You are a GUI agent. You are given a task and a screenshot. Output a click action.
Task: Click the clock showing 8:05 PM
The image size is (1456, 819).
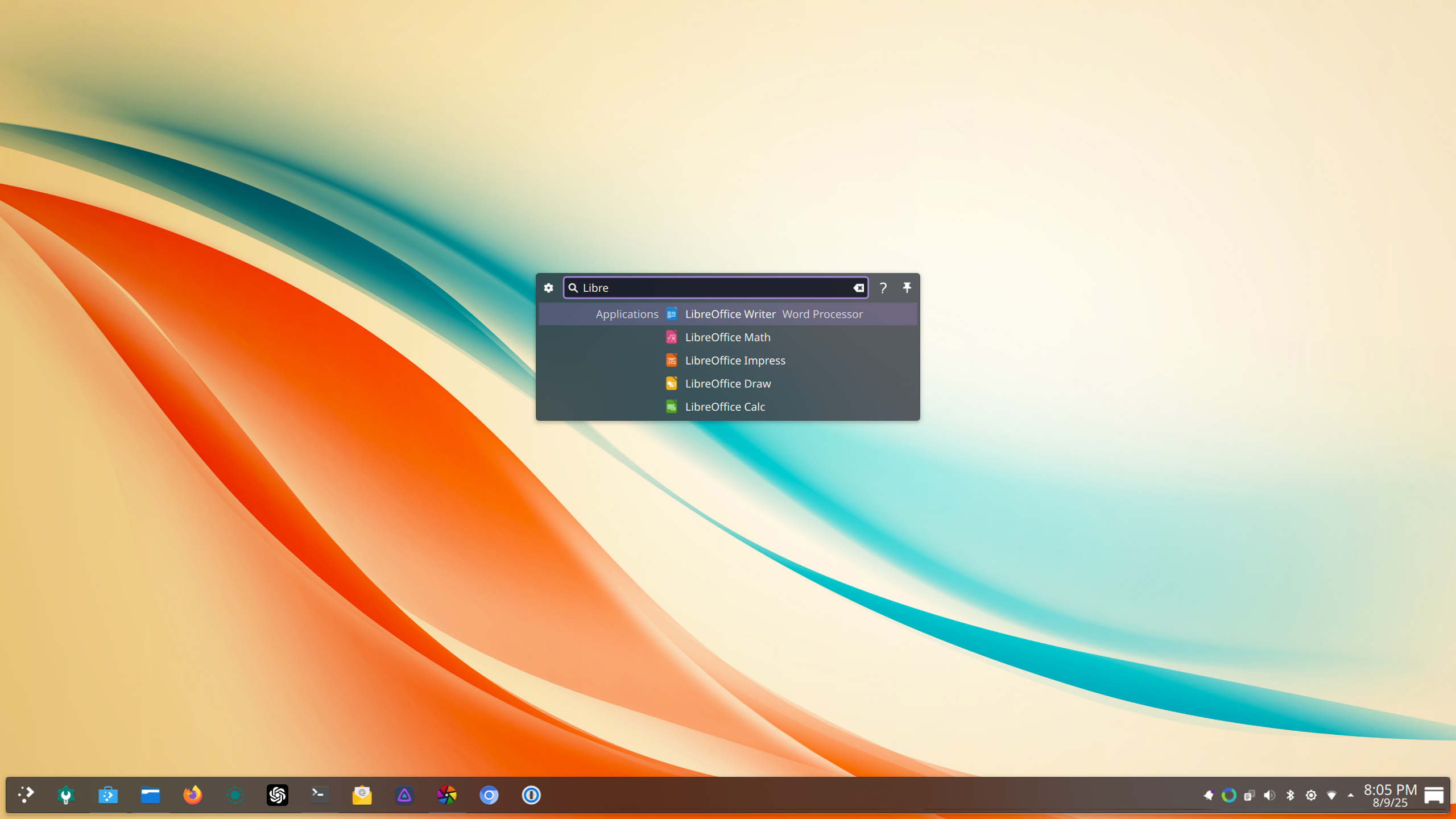tap(1389, 795)
